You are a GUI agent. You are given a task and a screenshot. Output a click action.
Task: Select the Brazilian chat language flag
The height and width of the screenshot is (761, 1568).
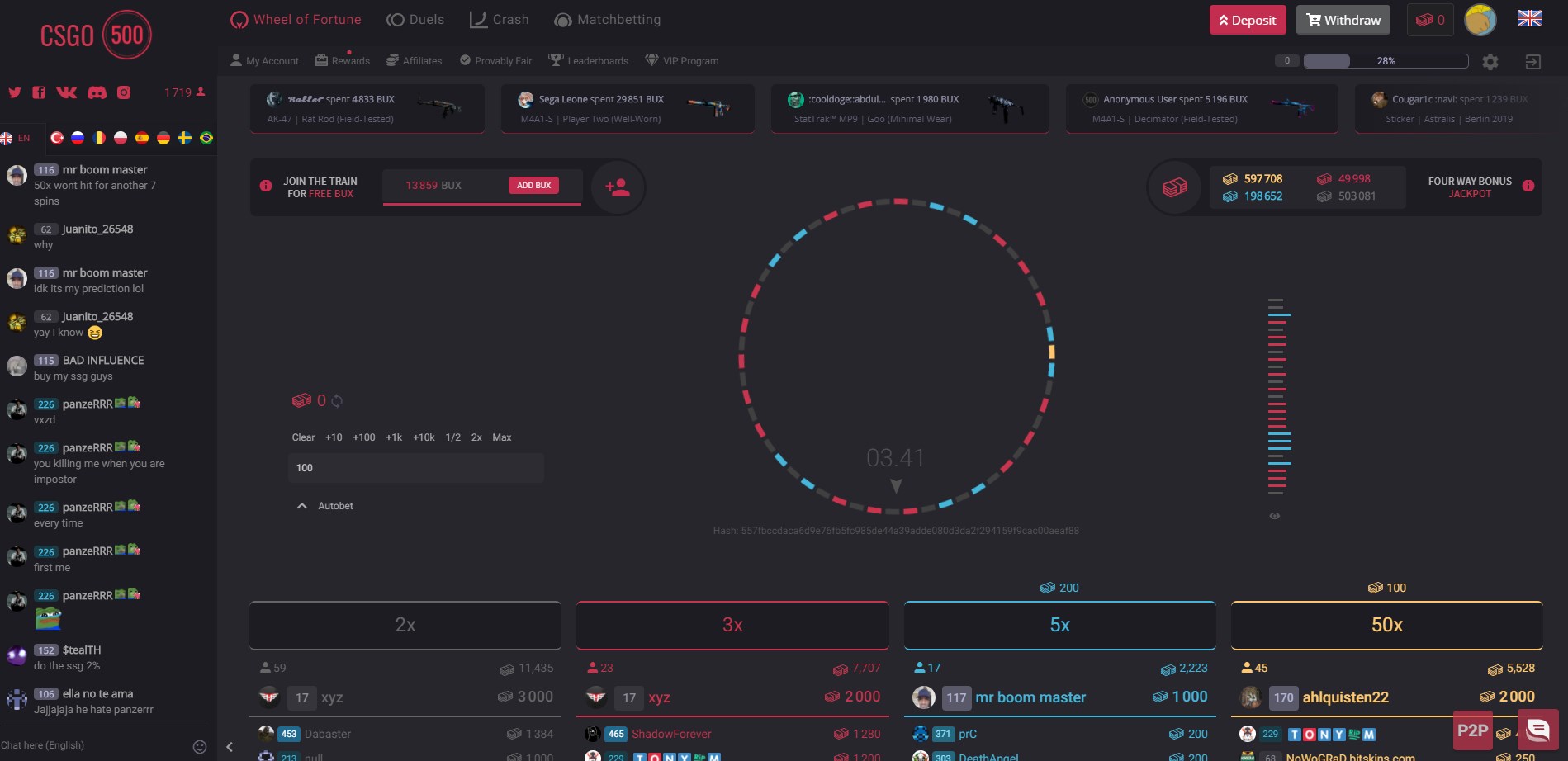click(x=206, y=138)
